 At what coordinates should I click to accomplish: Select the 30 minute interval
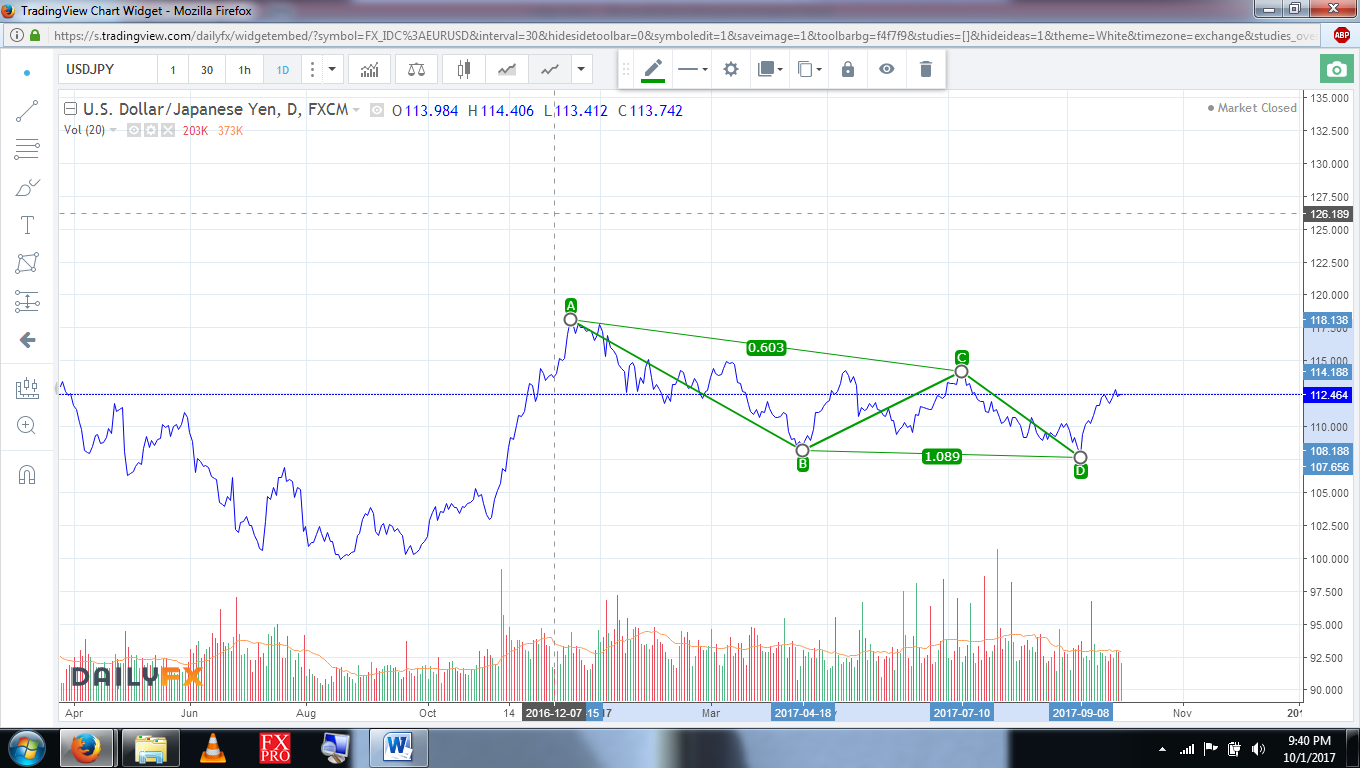point(207,70)
